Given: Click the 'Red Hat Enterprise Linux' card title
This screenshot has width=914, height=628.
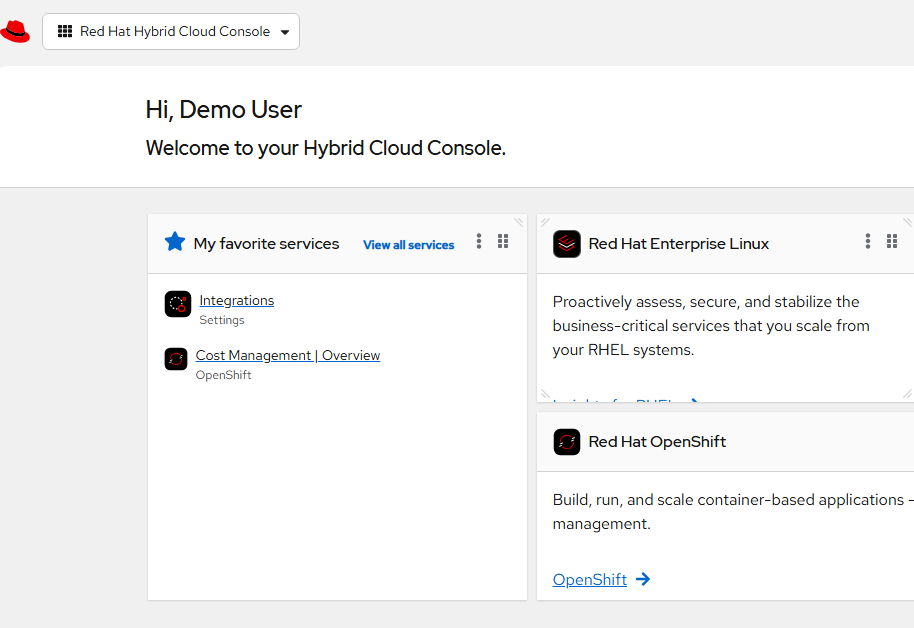Looking at the screenshot, I should tap(679, 244).
